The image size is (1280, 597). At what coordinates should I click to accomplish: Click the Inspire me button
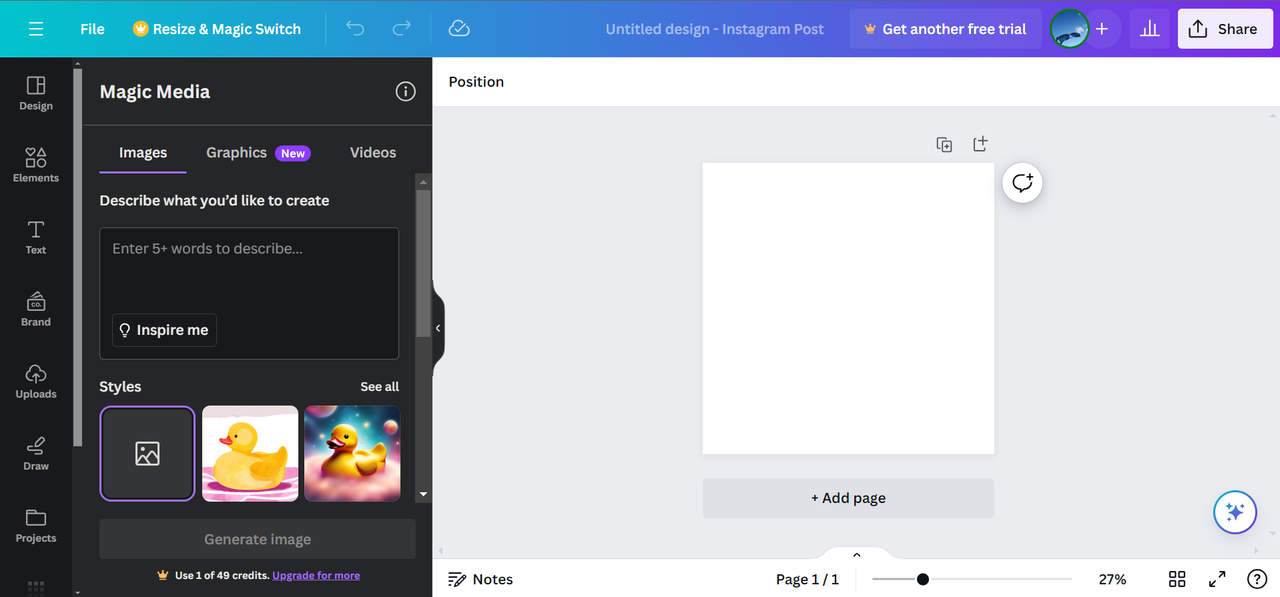[164, 330]
